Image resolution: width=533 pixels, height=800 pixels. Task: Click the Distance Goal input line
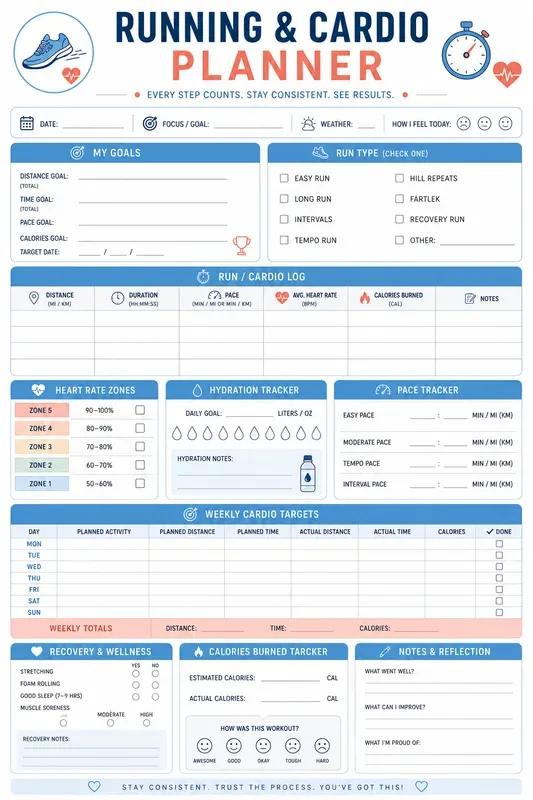pyautogui.click(x=153, y=178)
